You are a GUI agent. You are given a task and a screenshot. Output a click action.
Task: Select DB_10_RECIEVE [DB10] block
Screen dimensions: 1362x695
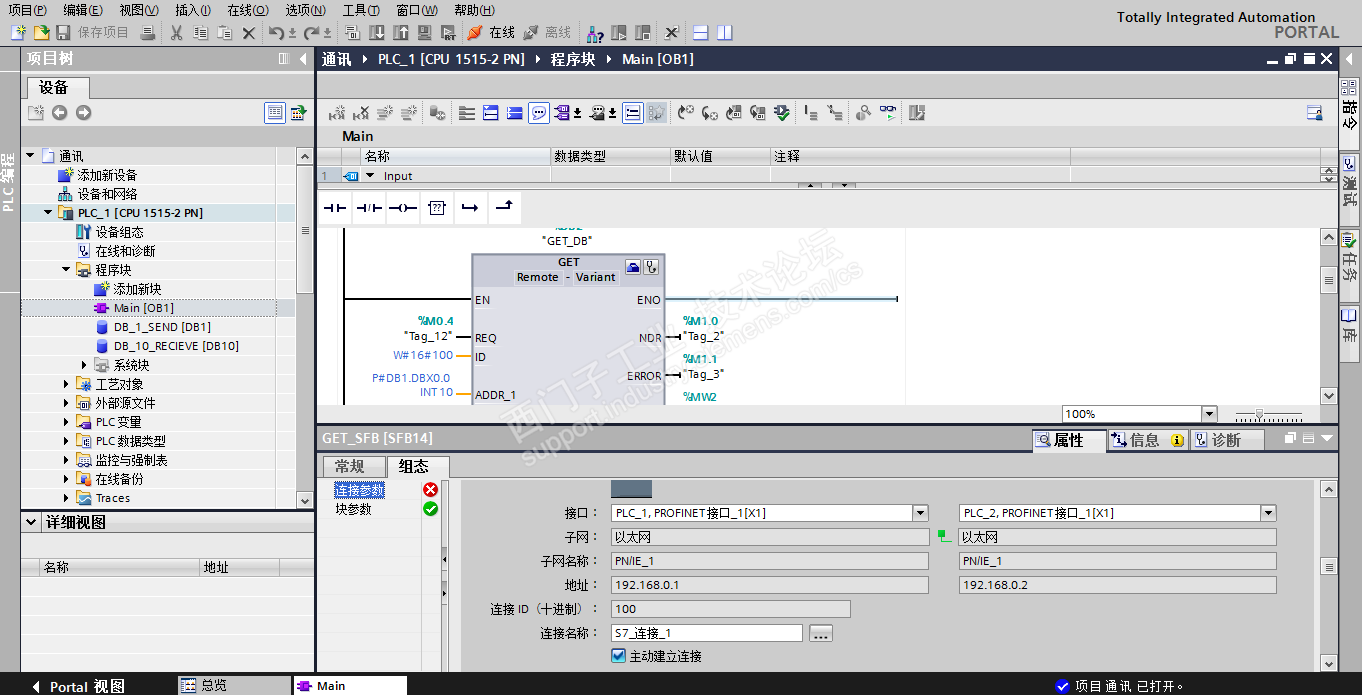click(x=176, y=346)
